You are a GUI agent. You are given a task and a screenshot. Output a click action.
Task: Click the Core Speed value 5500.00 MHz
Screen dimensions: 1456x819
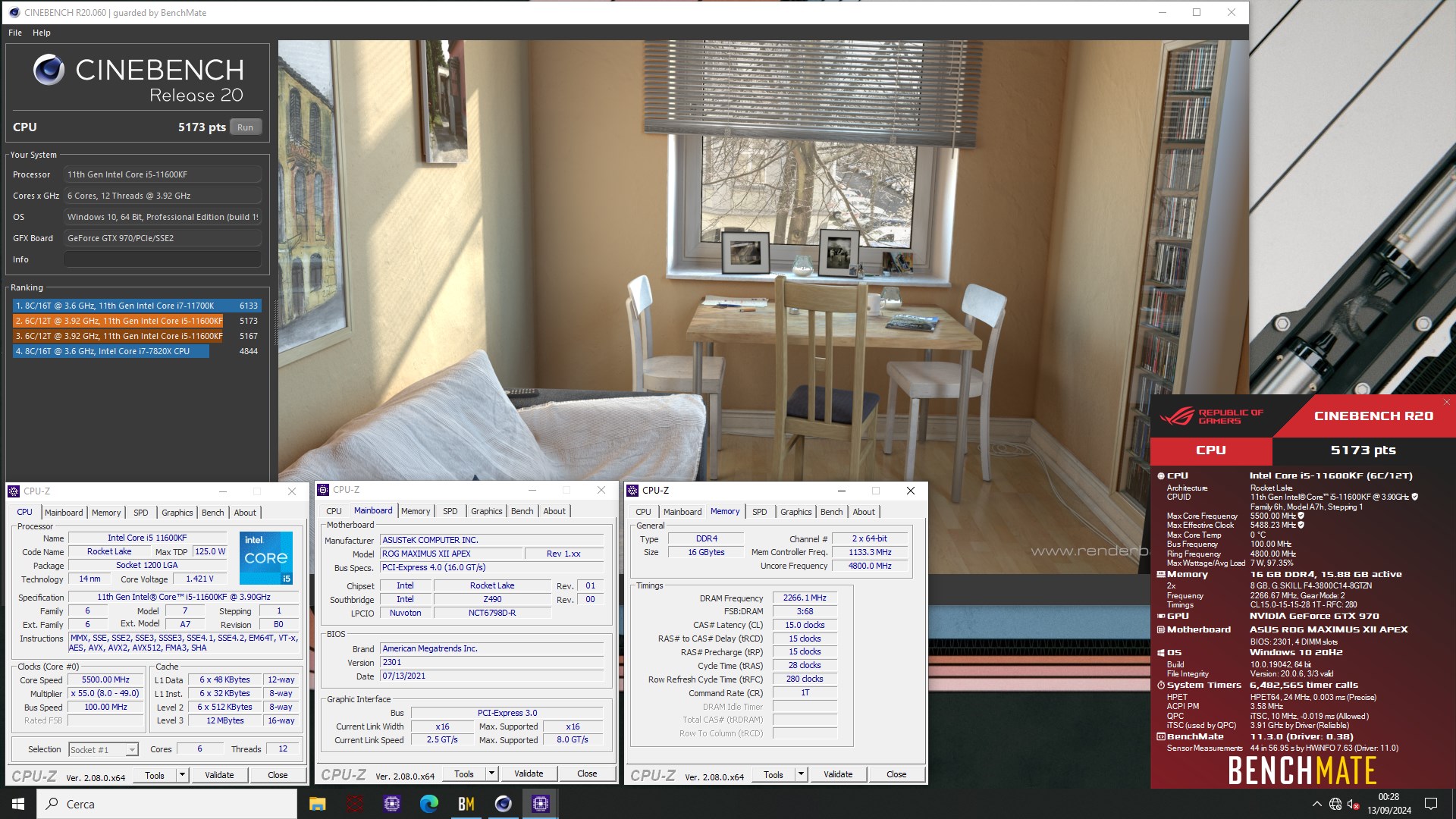click(105, 680)
